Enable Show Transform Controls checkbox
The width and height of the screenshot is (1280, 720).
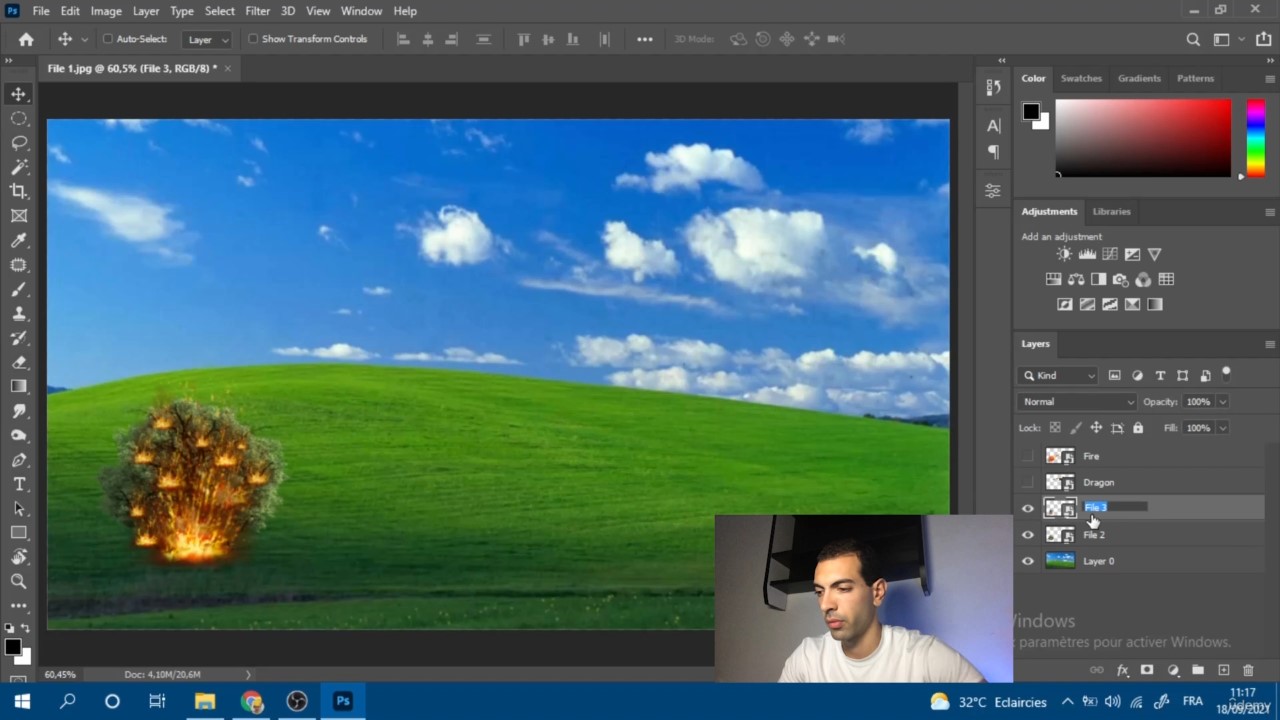[x=253, y=39]
